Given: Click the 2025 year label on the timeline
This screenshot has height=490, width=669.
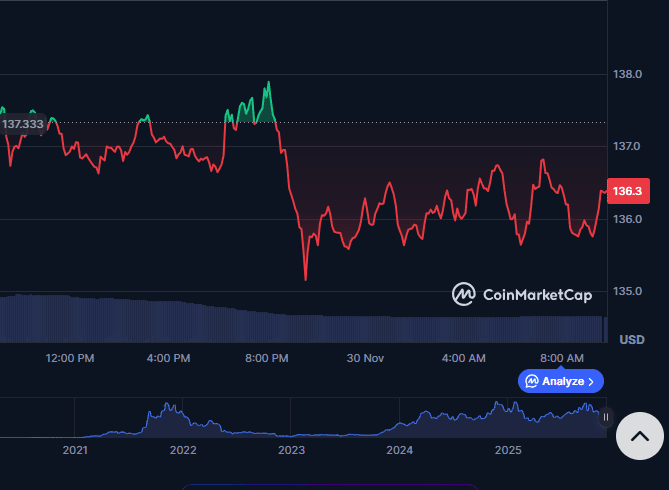Looking at the screenshot, I should (x=508, y=450).
